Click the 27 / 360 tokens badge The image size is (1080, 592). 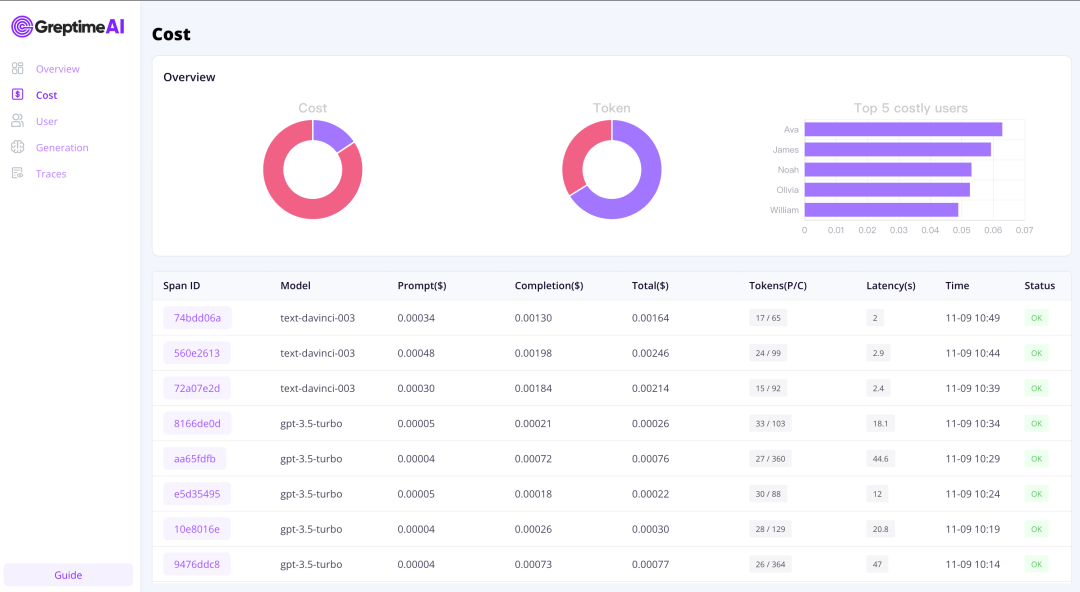click(769, 459)
